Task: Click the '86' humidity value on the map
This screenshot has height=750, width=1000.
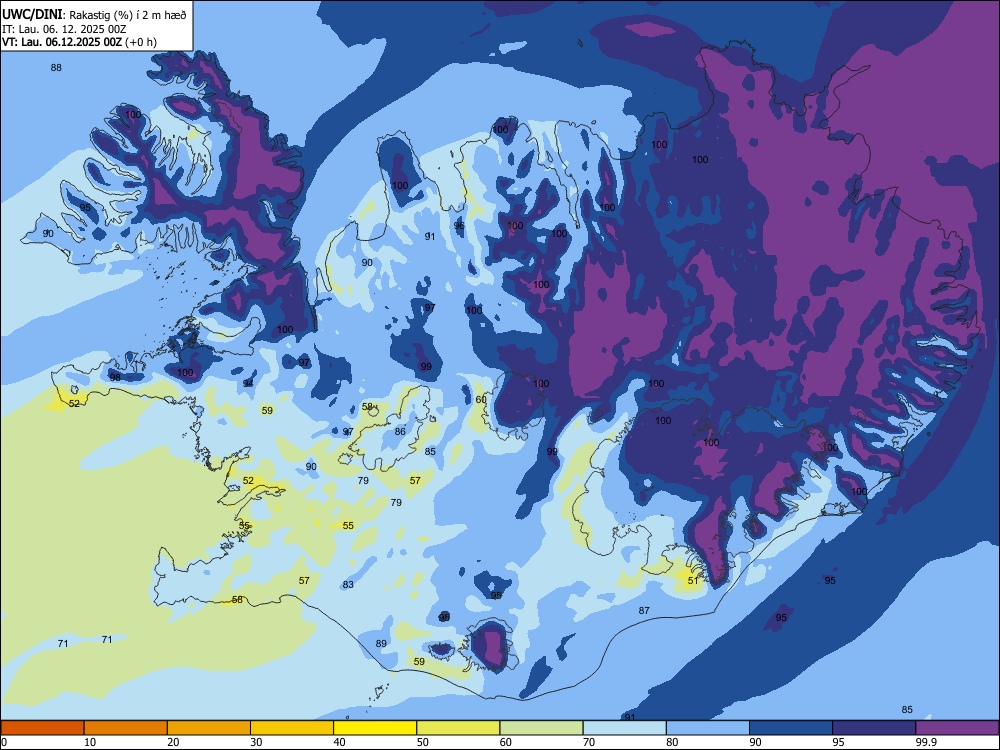Action: point(400,432)
